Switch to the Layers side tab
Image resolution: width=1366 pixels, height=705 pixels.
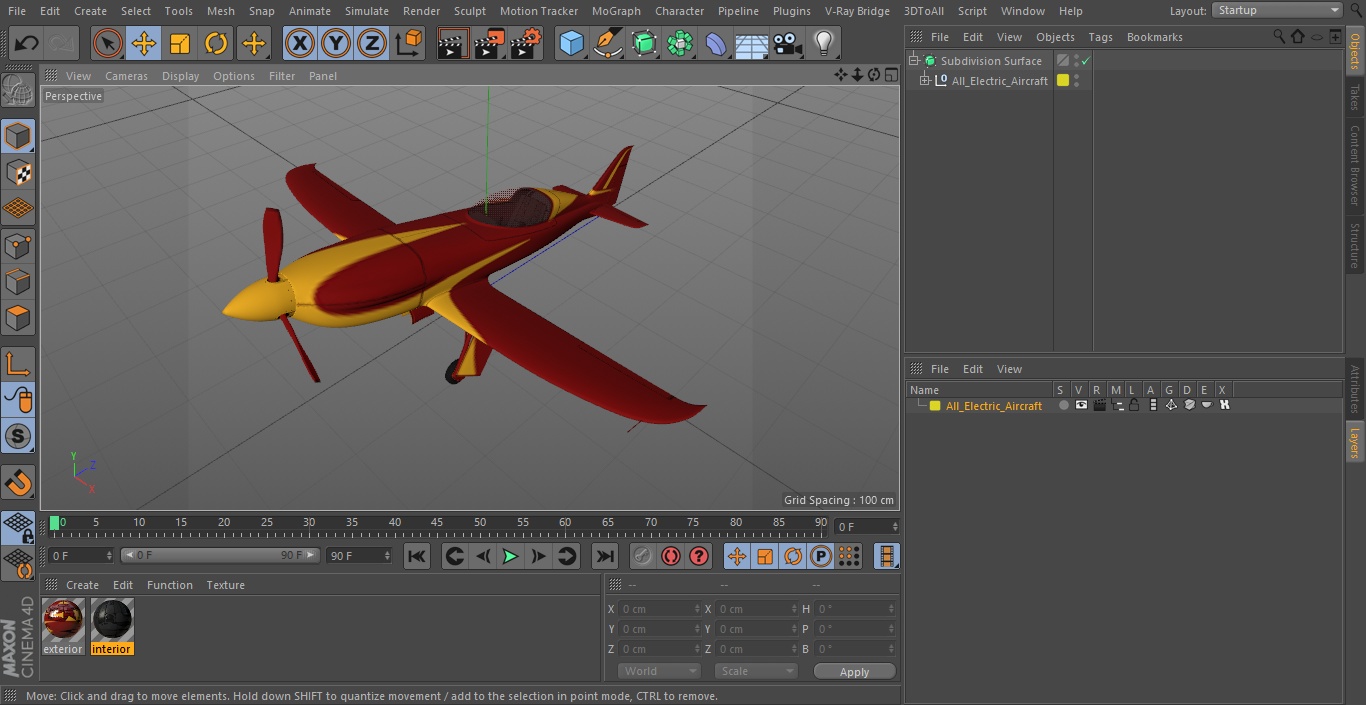pyautogui.click(x=1355, y=441)
